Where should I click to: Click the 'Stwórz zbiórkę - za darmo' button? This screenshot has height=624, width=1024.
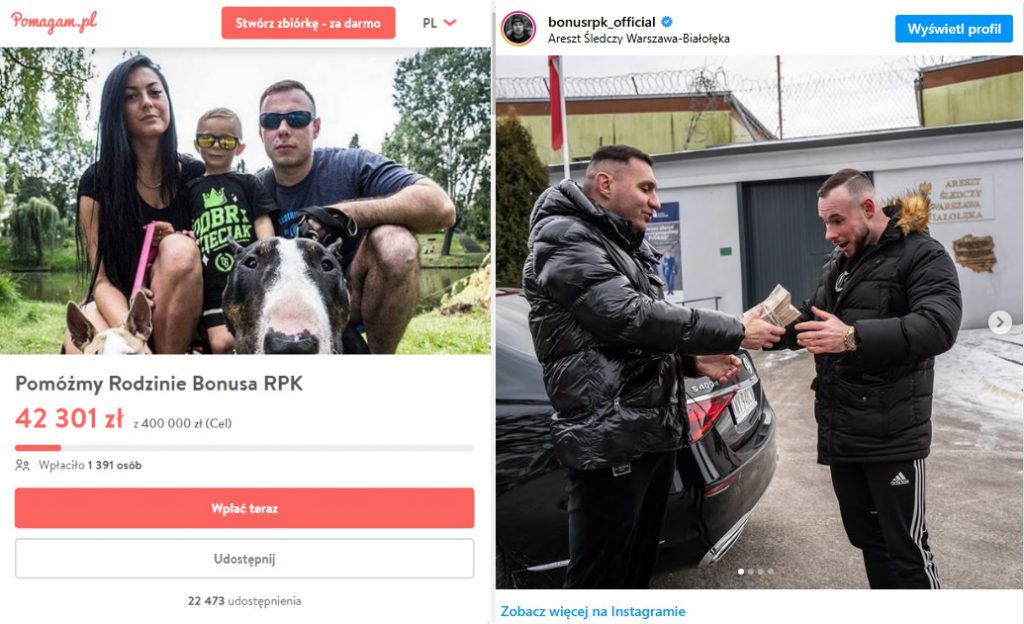tap(308, 23)
